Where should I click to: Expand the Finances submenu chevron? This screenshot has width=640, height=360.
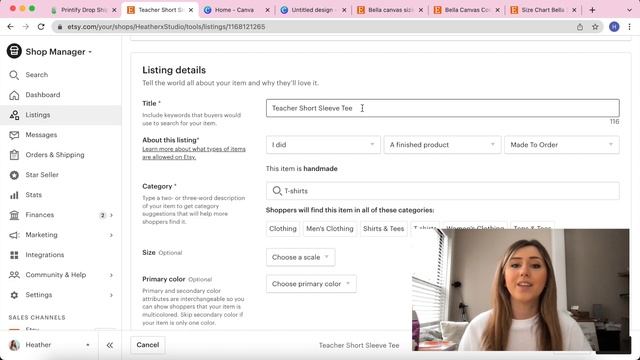[111, 215]
